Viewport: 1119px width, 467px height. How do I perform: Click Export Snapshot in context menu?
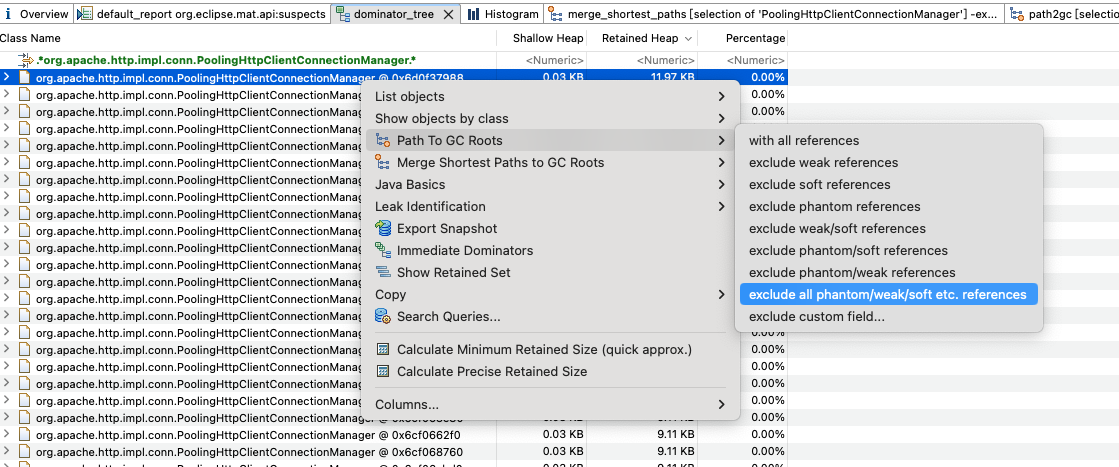tap(548, 229)
